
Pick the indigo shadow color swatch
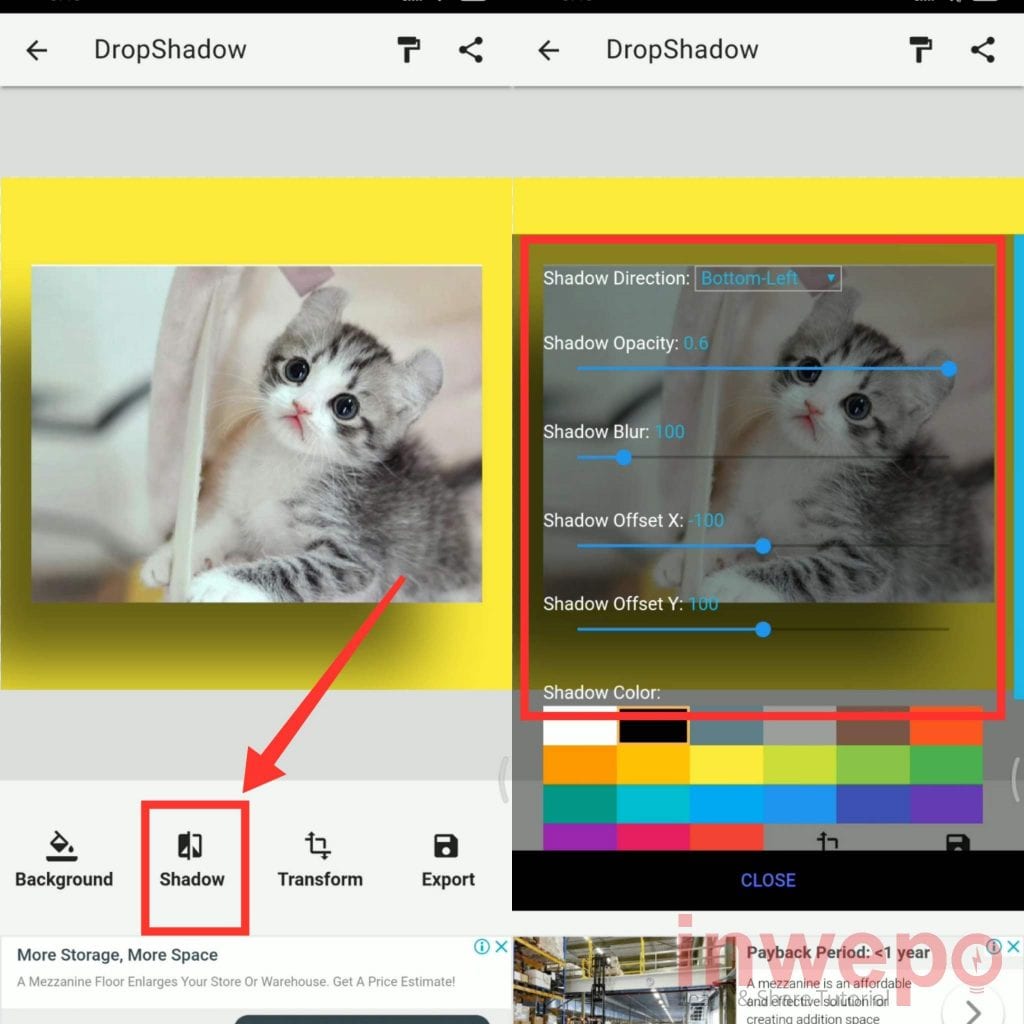pos(872,804)
